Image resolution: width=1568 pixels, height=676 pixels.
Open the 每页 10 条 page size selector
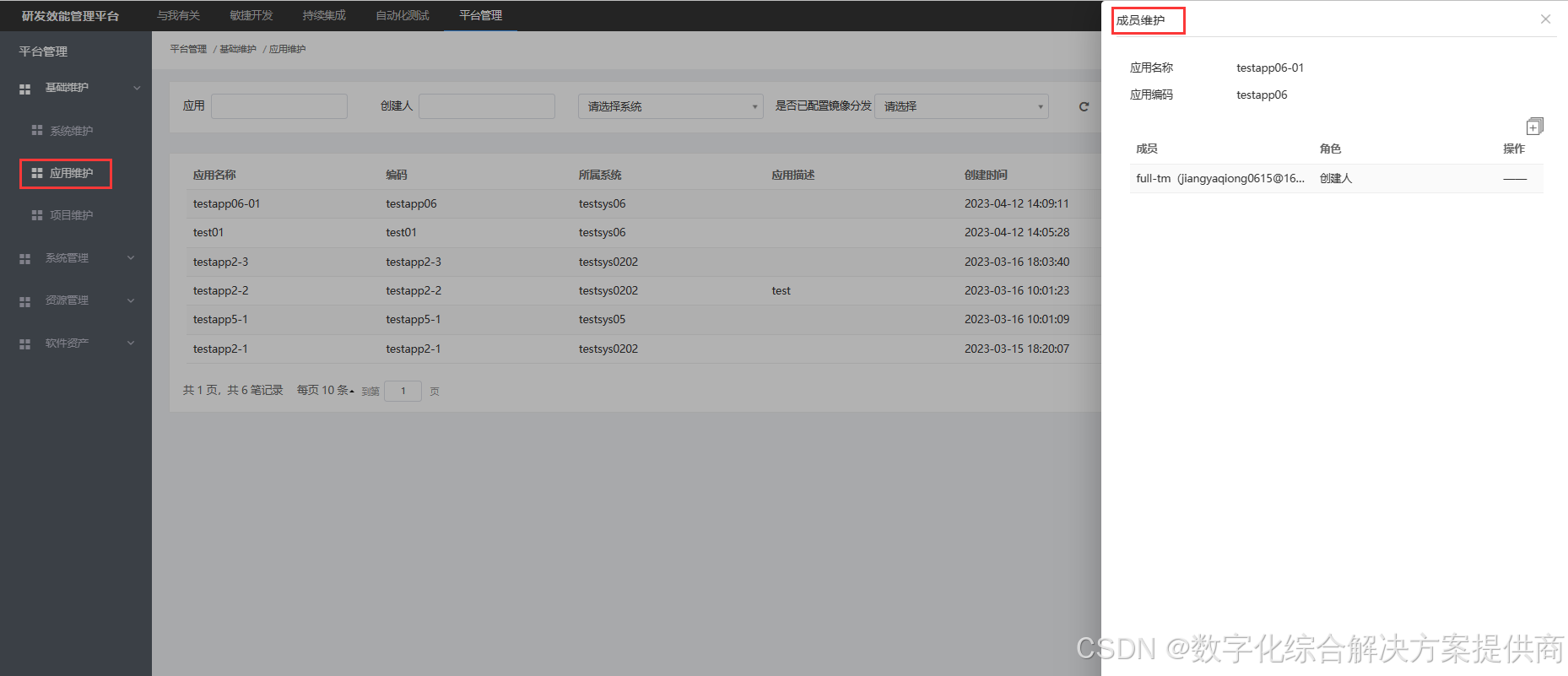click(326, 390)
